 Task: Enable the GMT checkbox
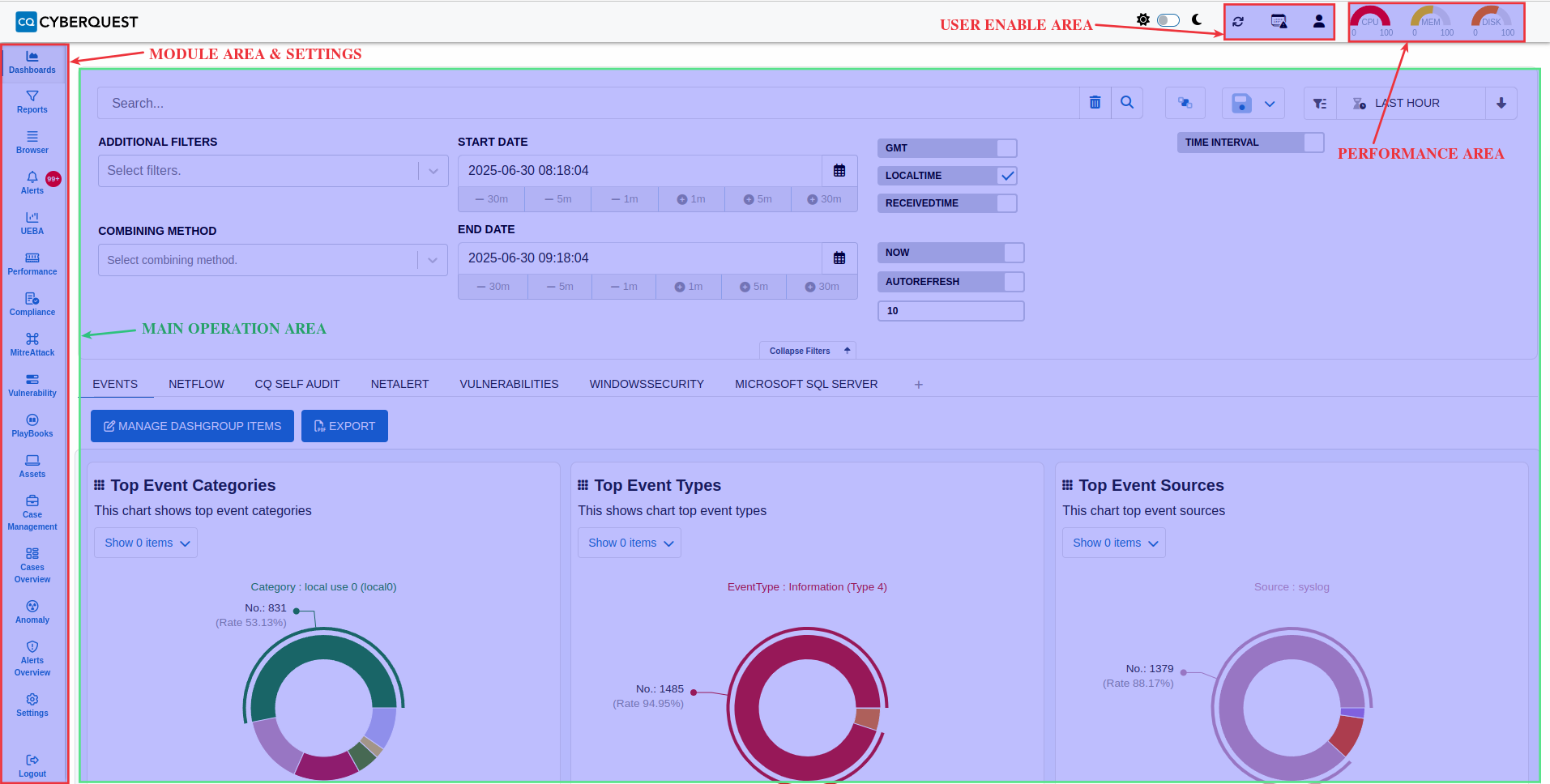point(1006,148)
